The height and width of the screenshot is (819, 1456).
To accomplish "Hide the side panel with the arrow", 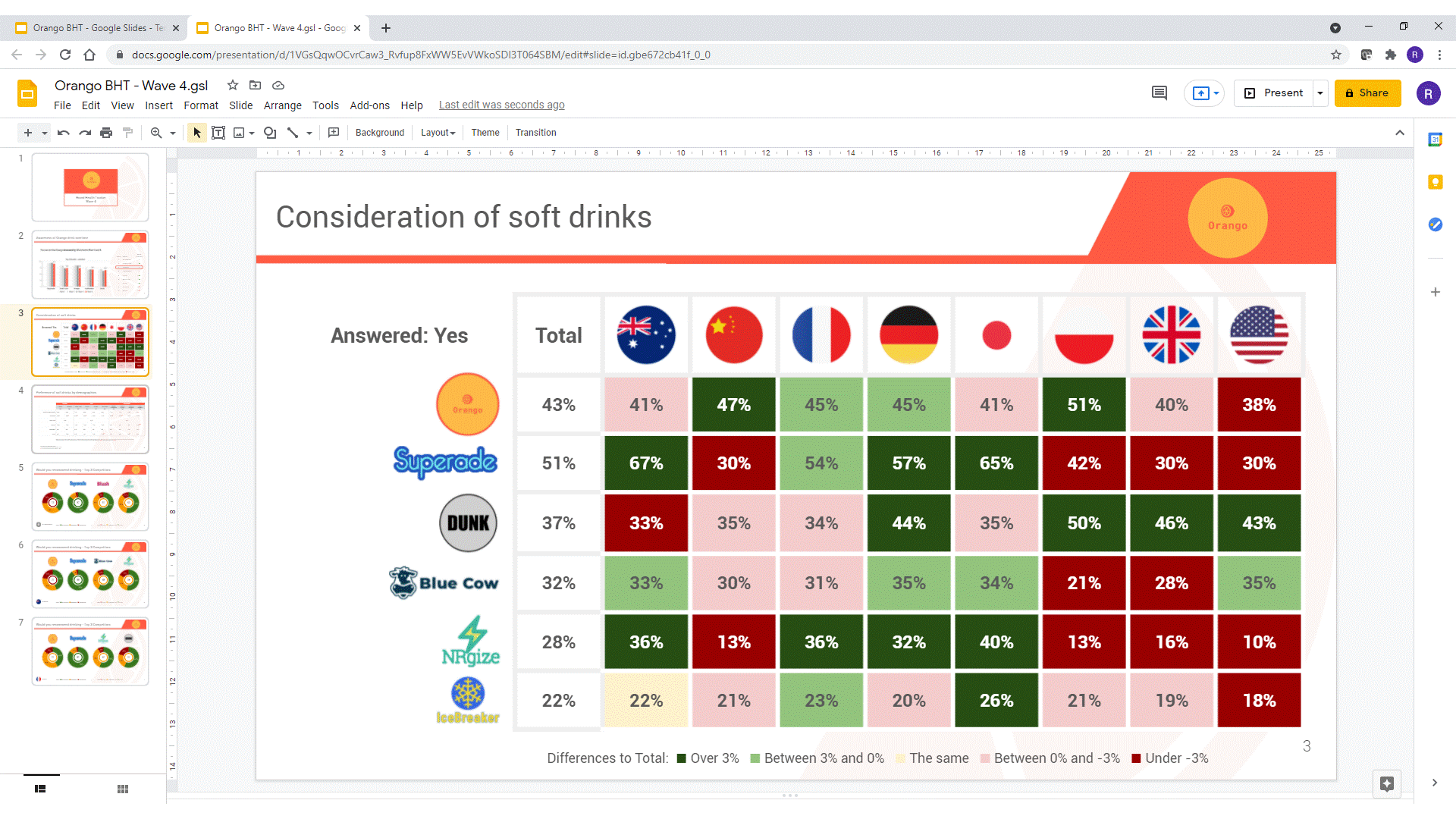I will (1435, 783).
